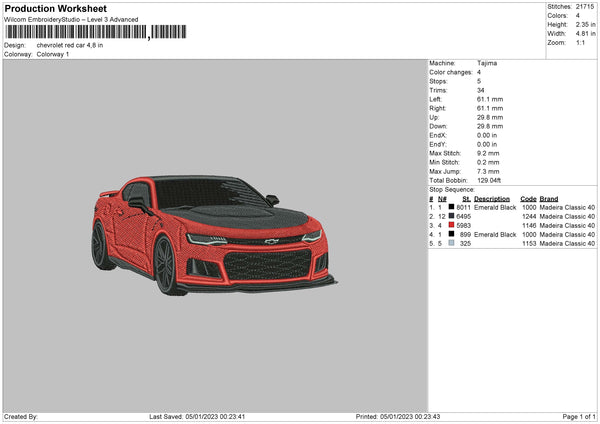Click 'Wilcom EmbroideryStudio – Level 3 Advanced' text
The width and height of the screenshot is (600, 424).
[71, 20]
